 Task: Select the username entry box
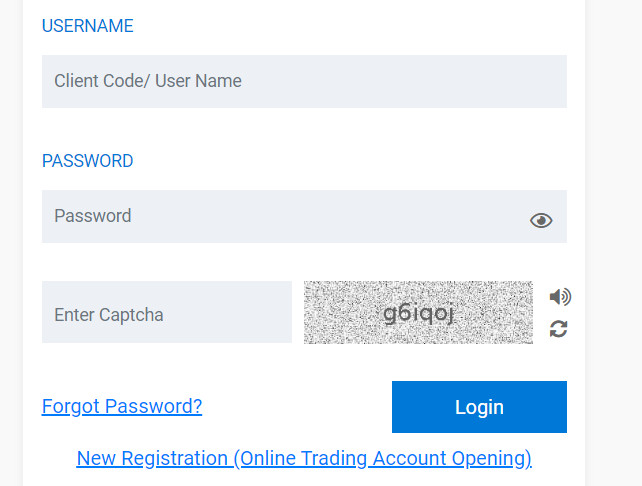304,81
